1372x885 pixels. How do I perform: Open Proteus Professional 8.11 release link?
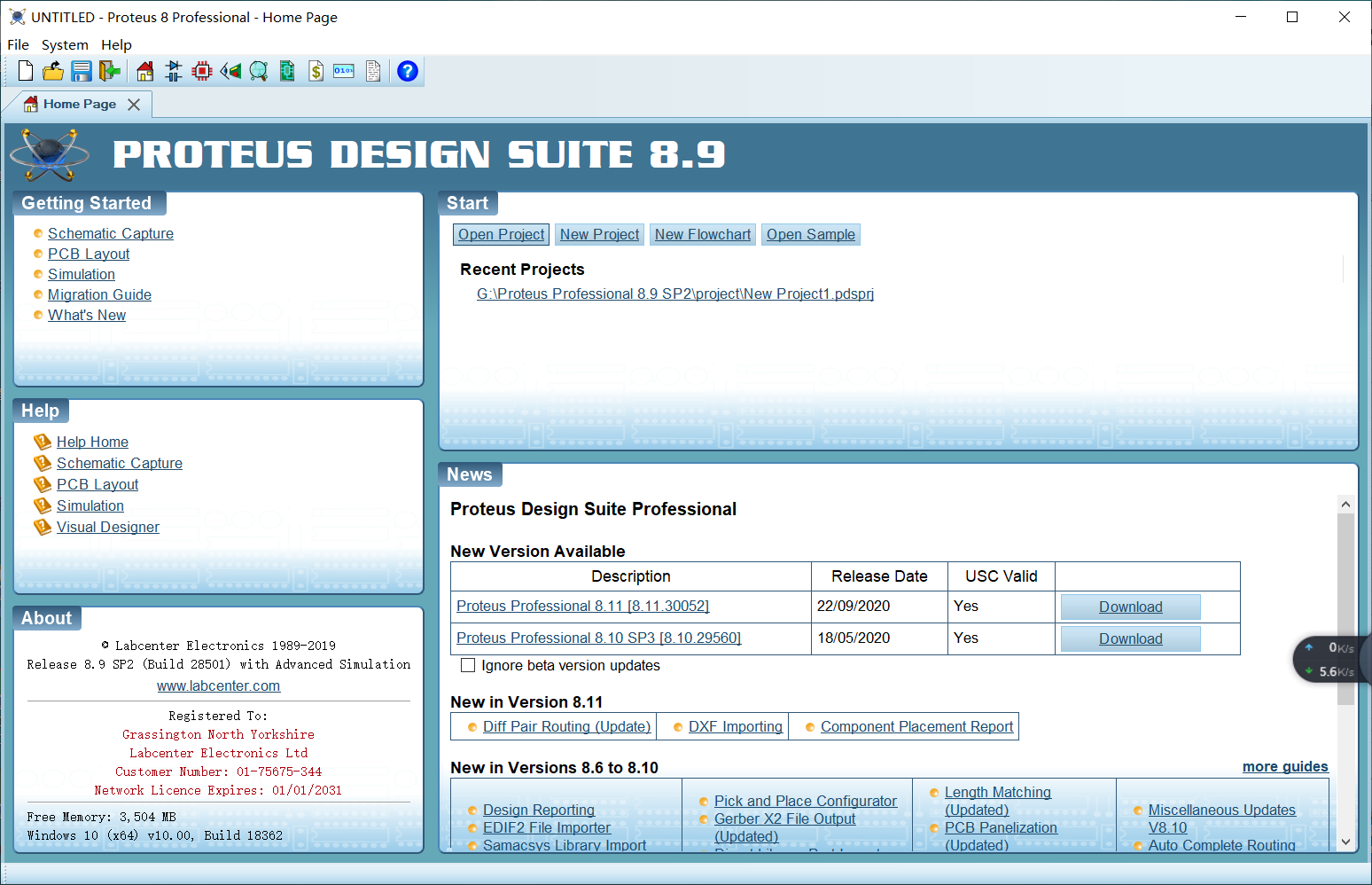[x=582, y=606]
